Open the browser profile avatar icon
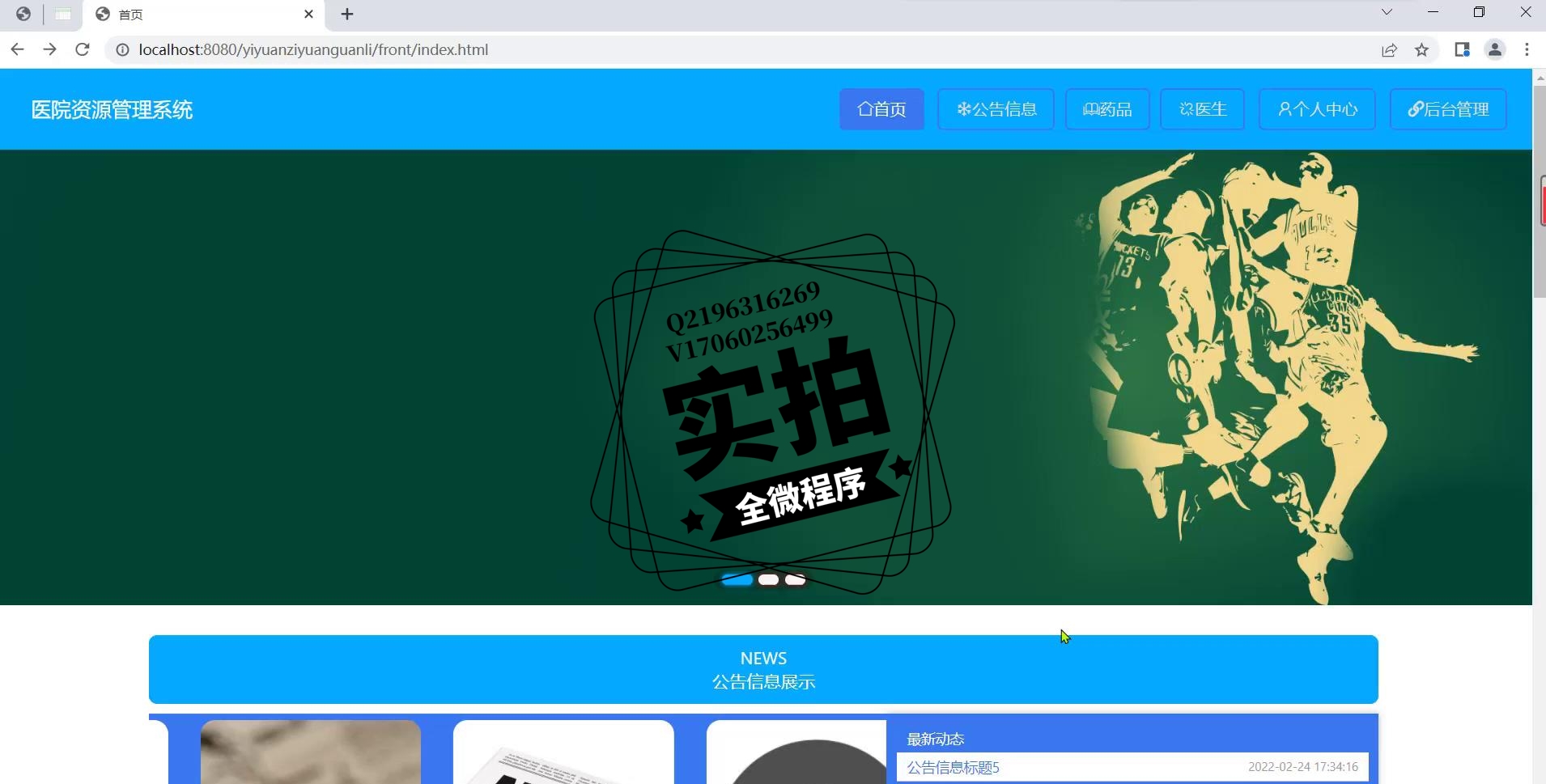The height and width of the screenshot is (784, 1546). point(1495,50)
